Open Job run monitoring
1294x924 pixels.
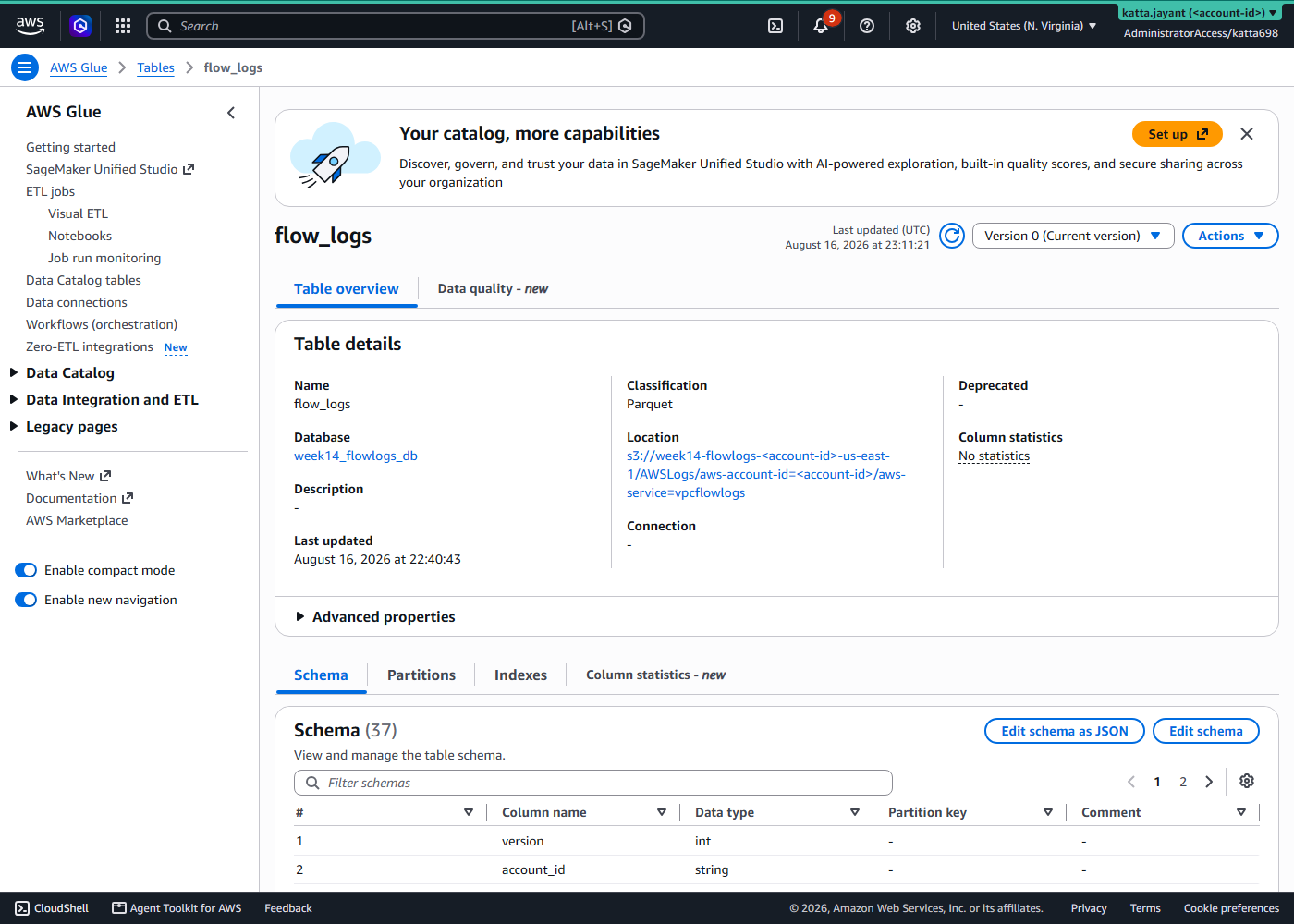(x=104, y=258)
